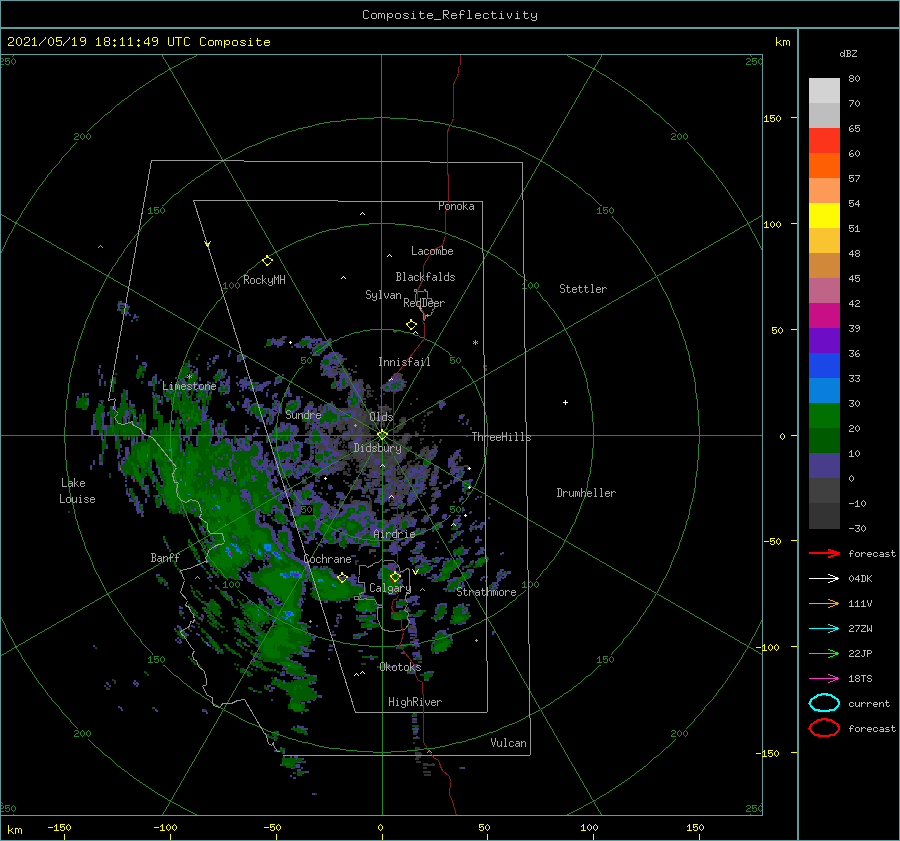Click the Limestone label
The height and width of the screenshot is (841, 900).
tap(189, 386)
